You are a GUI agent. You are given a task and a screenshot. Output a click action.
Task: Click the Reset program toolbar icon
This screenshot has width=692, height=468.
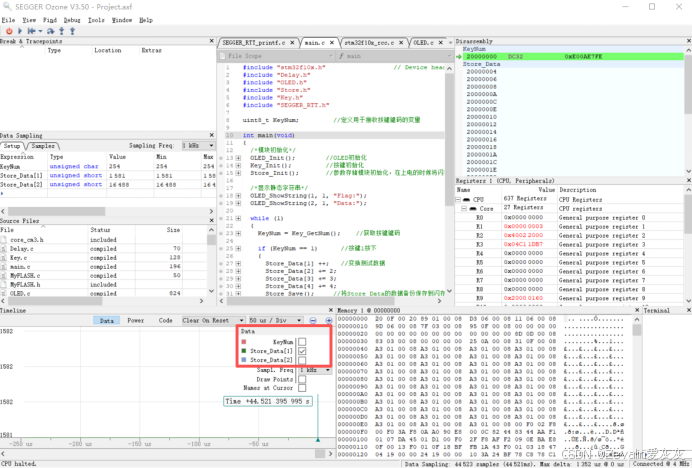(x=32, y=31)
